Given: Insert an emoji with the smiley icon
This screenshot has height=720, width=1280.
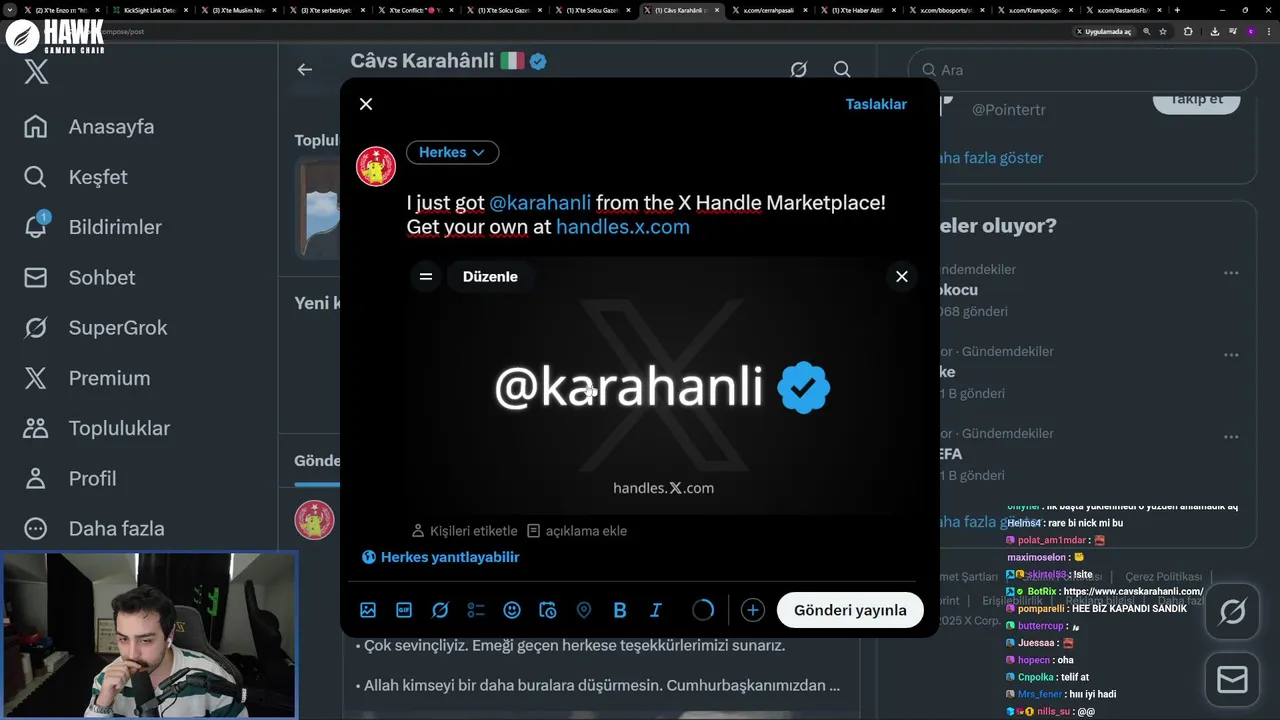Looking at the screenshot, I should (512, 610).
